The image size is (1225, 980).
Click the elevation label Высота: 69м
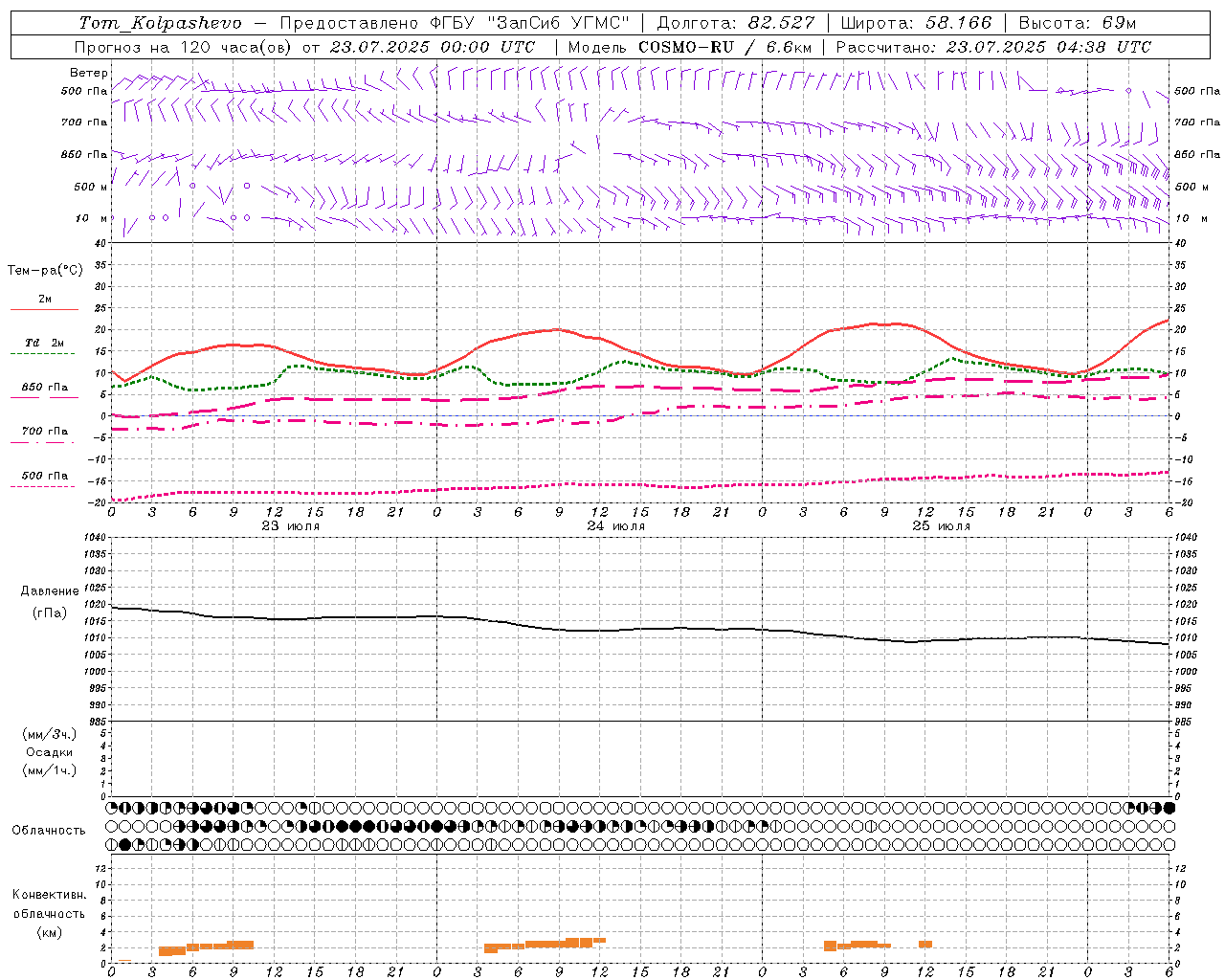click(1078, 23)
